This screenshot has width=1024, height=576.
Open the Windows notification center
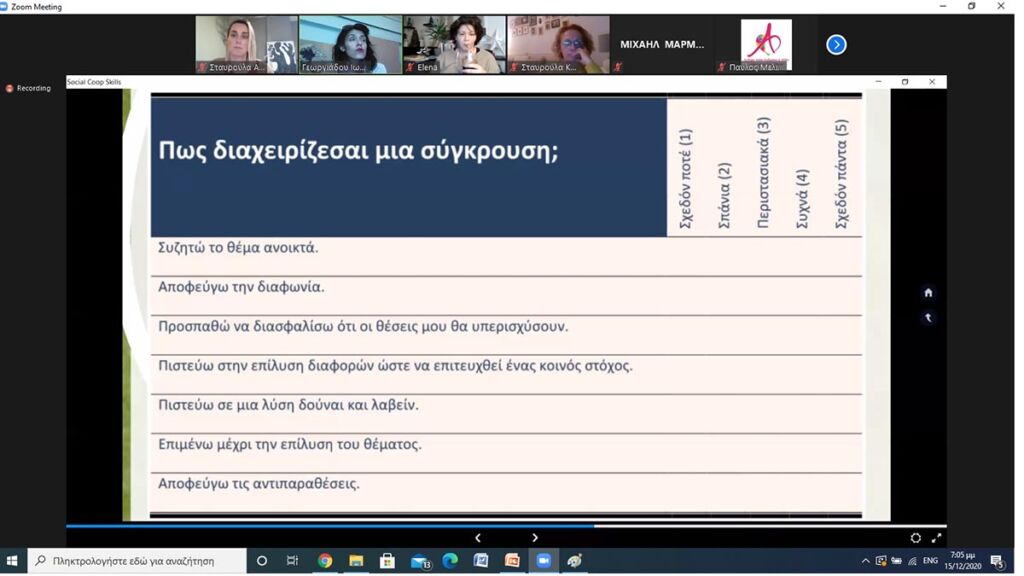tap(997, 561)
